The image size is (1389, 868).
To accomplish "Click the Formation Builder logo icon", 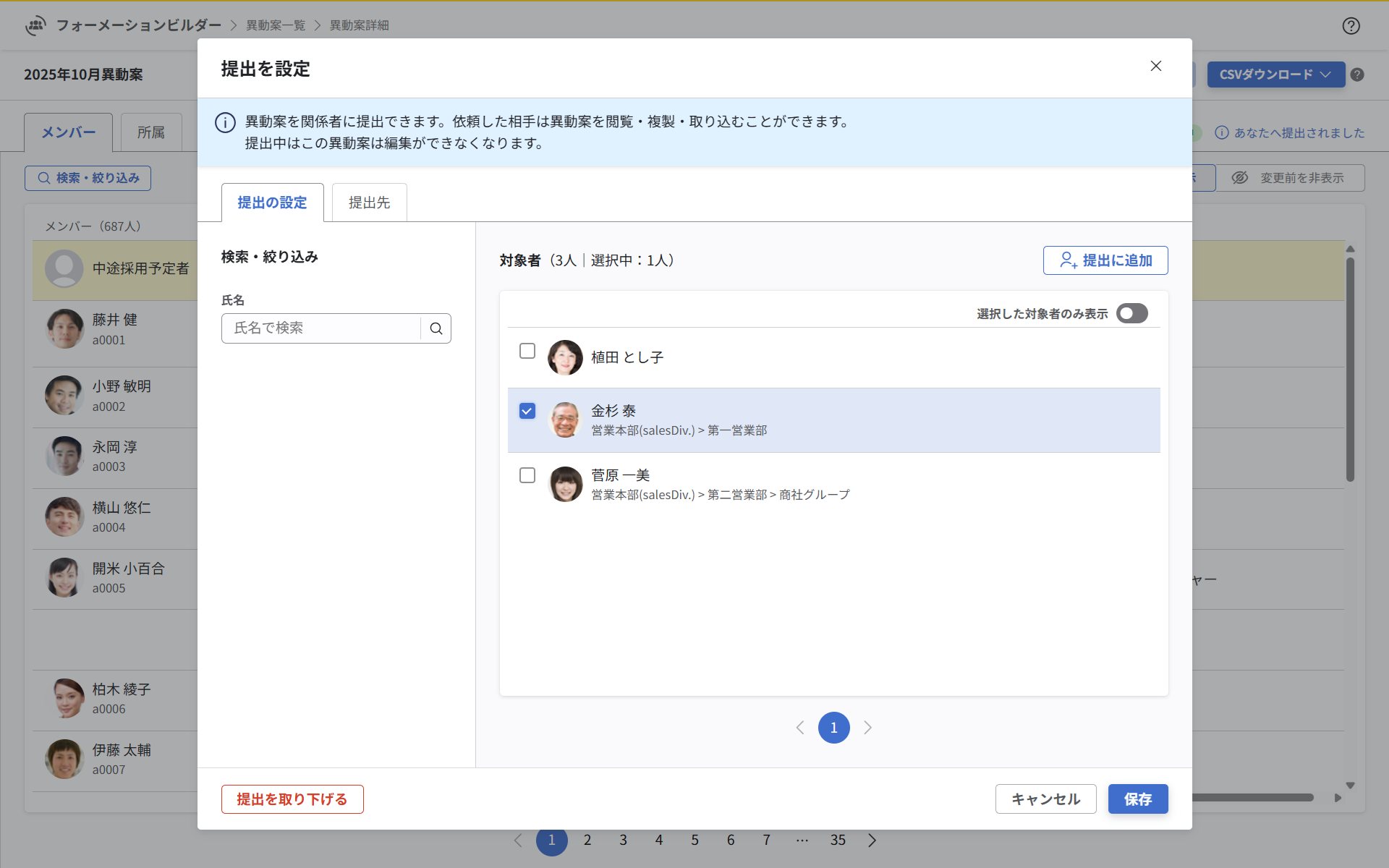I will (x=35, y=25).
